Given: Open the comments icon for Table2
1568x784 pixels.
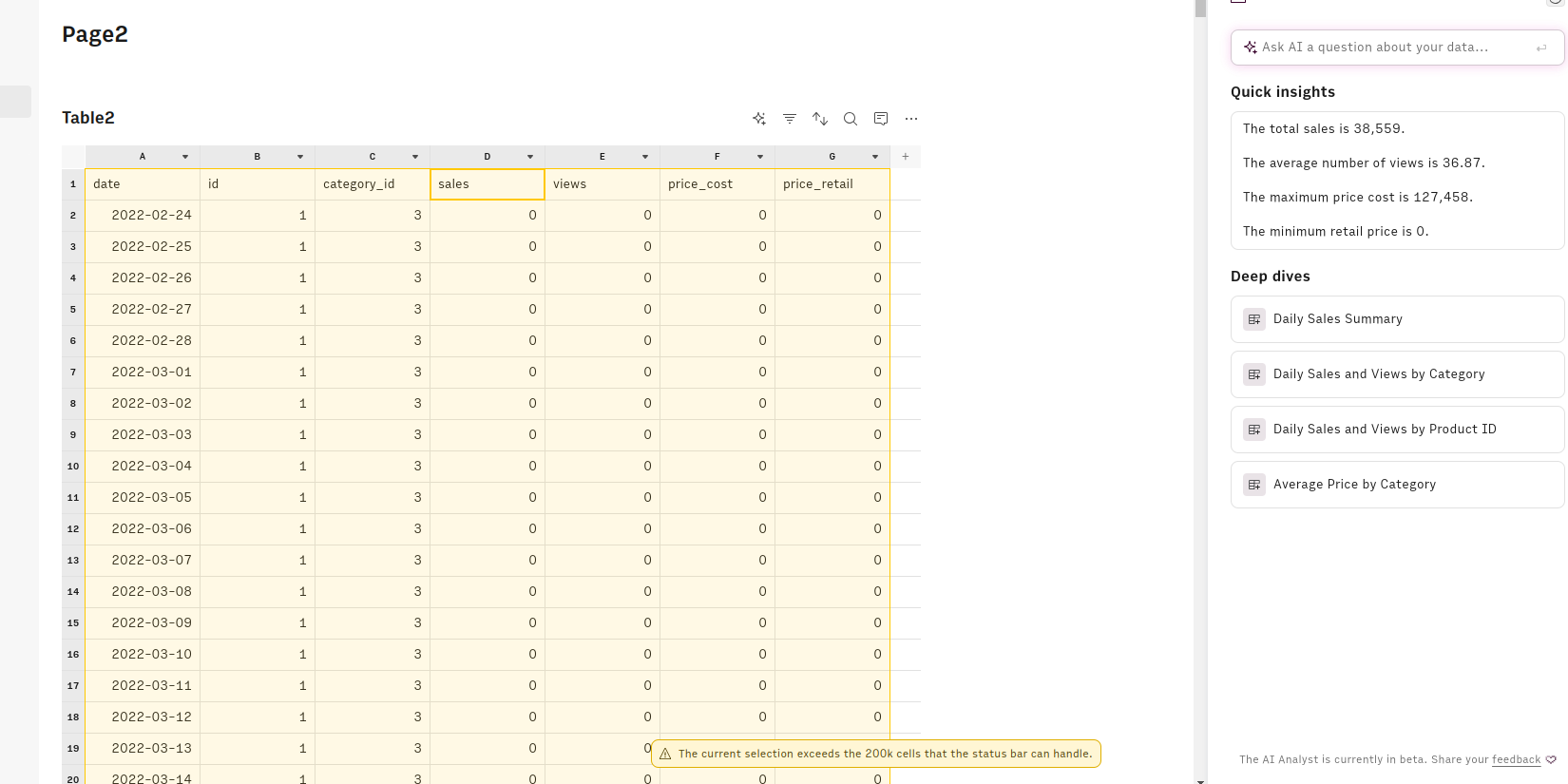Looking at the screenshot, I should [x=880, y=119].
